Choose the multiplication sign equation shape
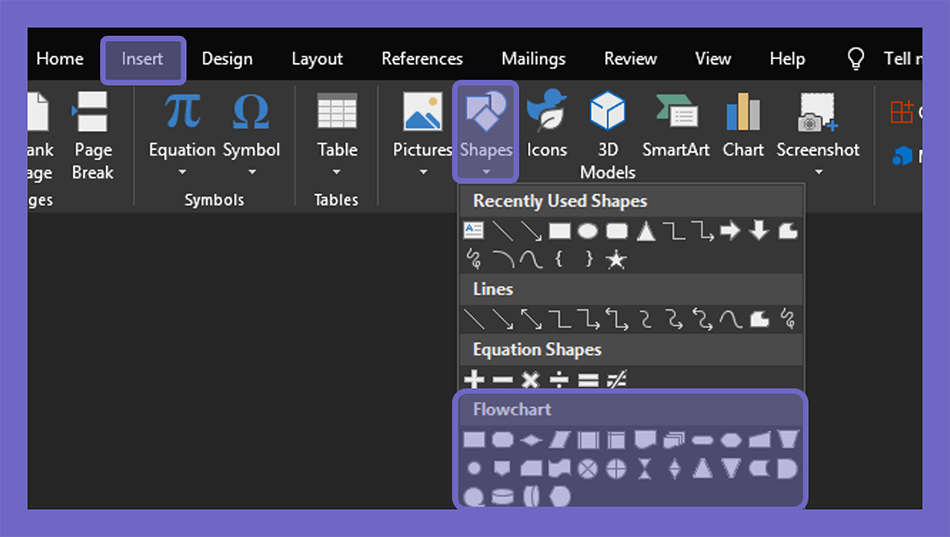Viewport: 950px width, 537px height. point(531,380)
